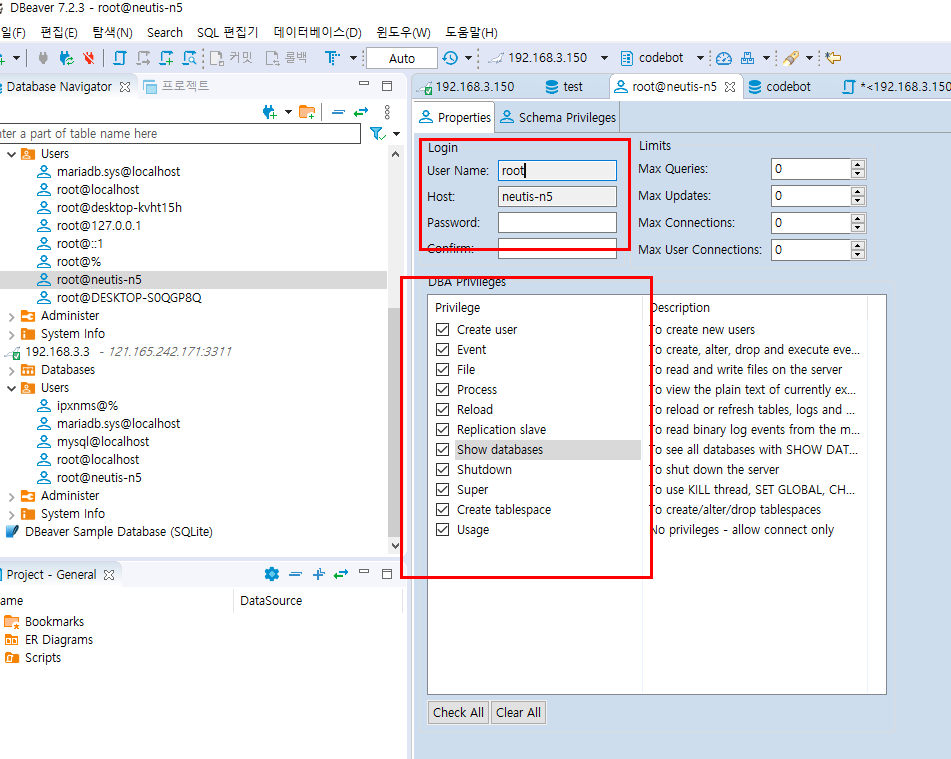The image size is (951, 759).
Task: Create new folder in Database Navigator
Action: coord(307,112)
